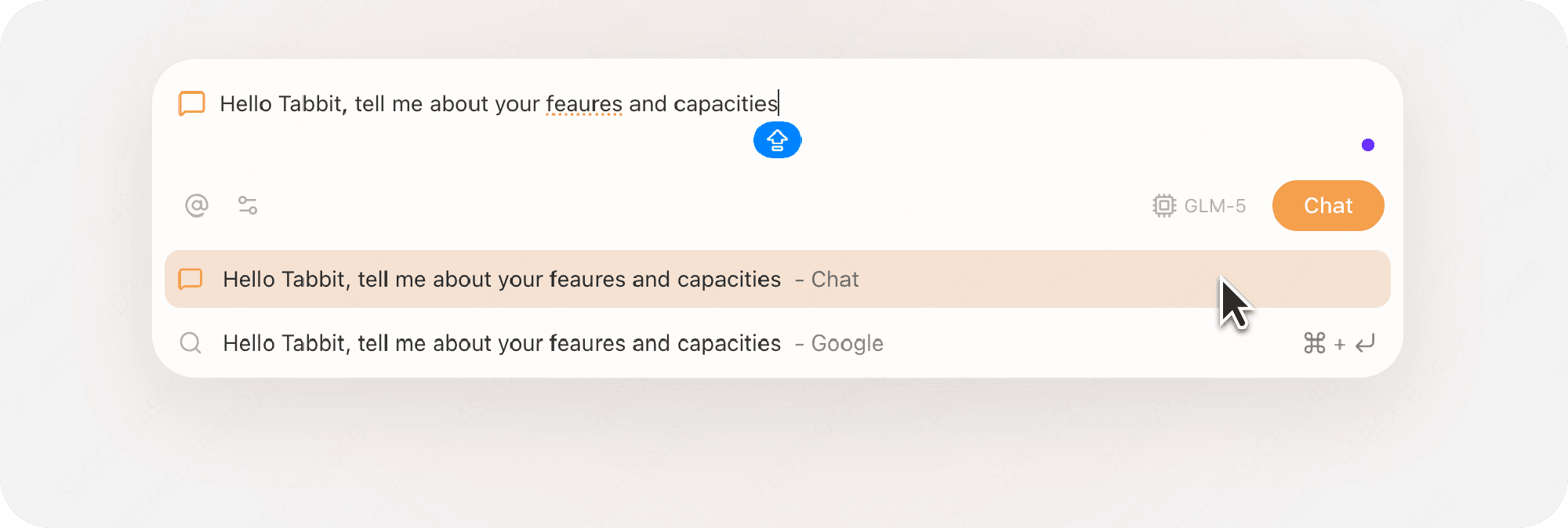Expand the Chat mode options
The image size is (1568, 528).
pyautogui.click(x=1327, y=205)
